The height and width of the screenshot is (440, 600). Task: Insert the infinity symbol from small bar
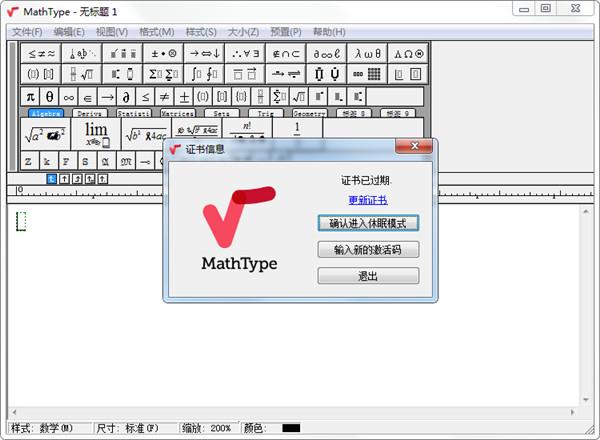click(68, 97)
